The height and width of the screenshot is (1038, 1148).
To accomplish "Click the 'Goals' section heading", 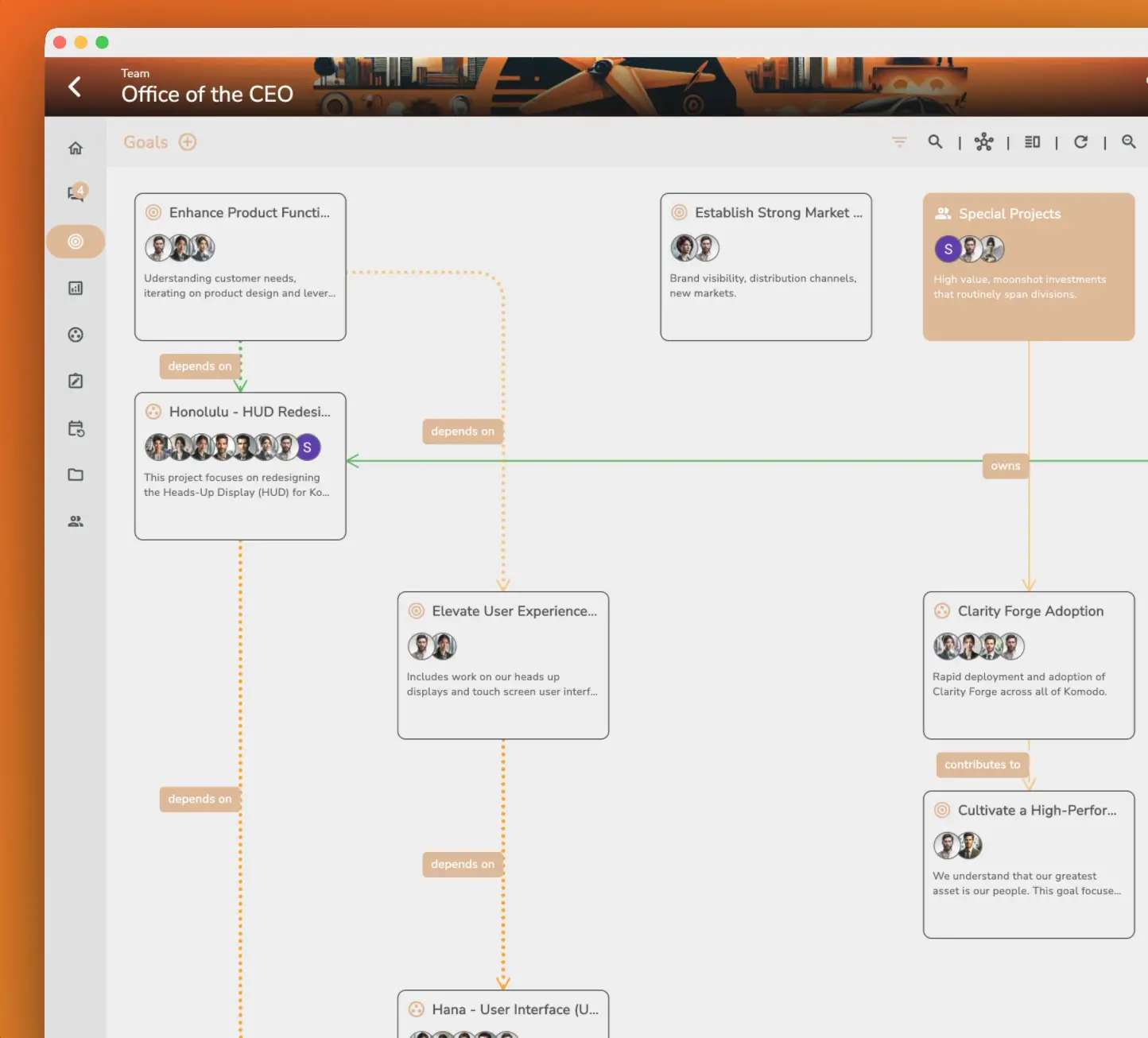I will (145, 142).
